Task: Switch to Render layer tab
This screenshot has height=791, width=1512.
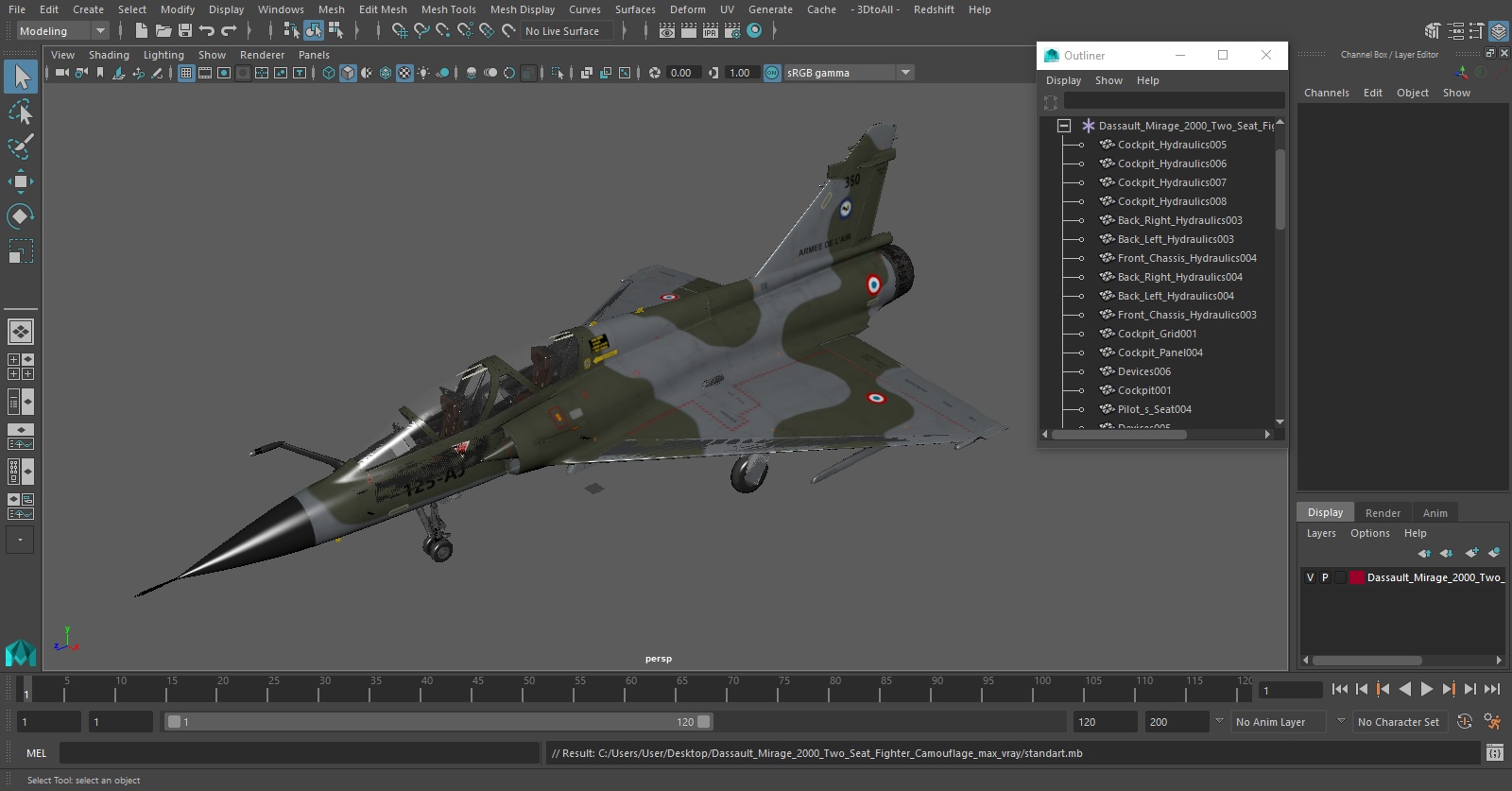Action: tap(1383, 513)
